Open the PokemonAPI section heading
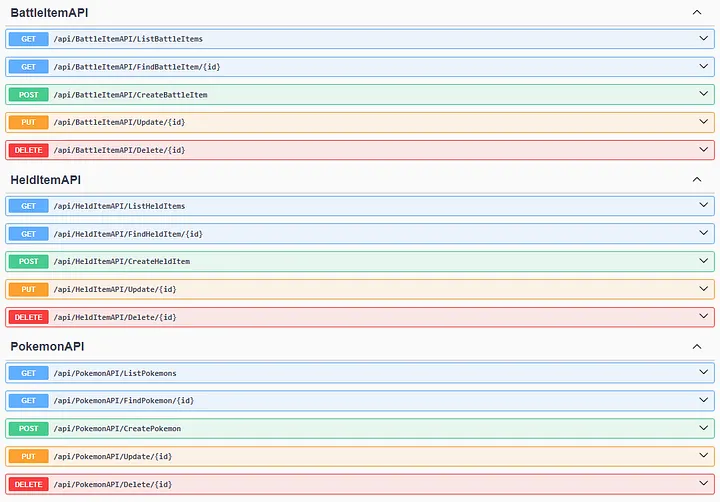The image size is (720, 502). tap(47, 347)
